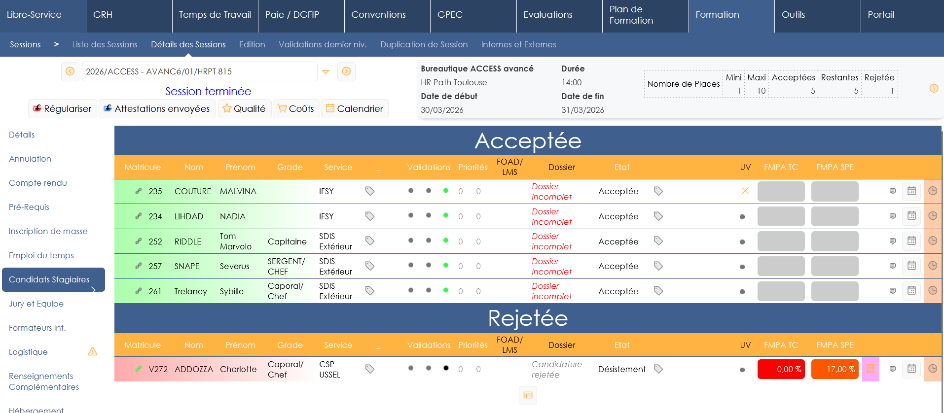Open the Coûts button
944x413 pixels.
[x=296, y=109]
